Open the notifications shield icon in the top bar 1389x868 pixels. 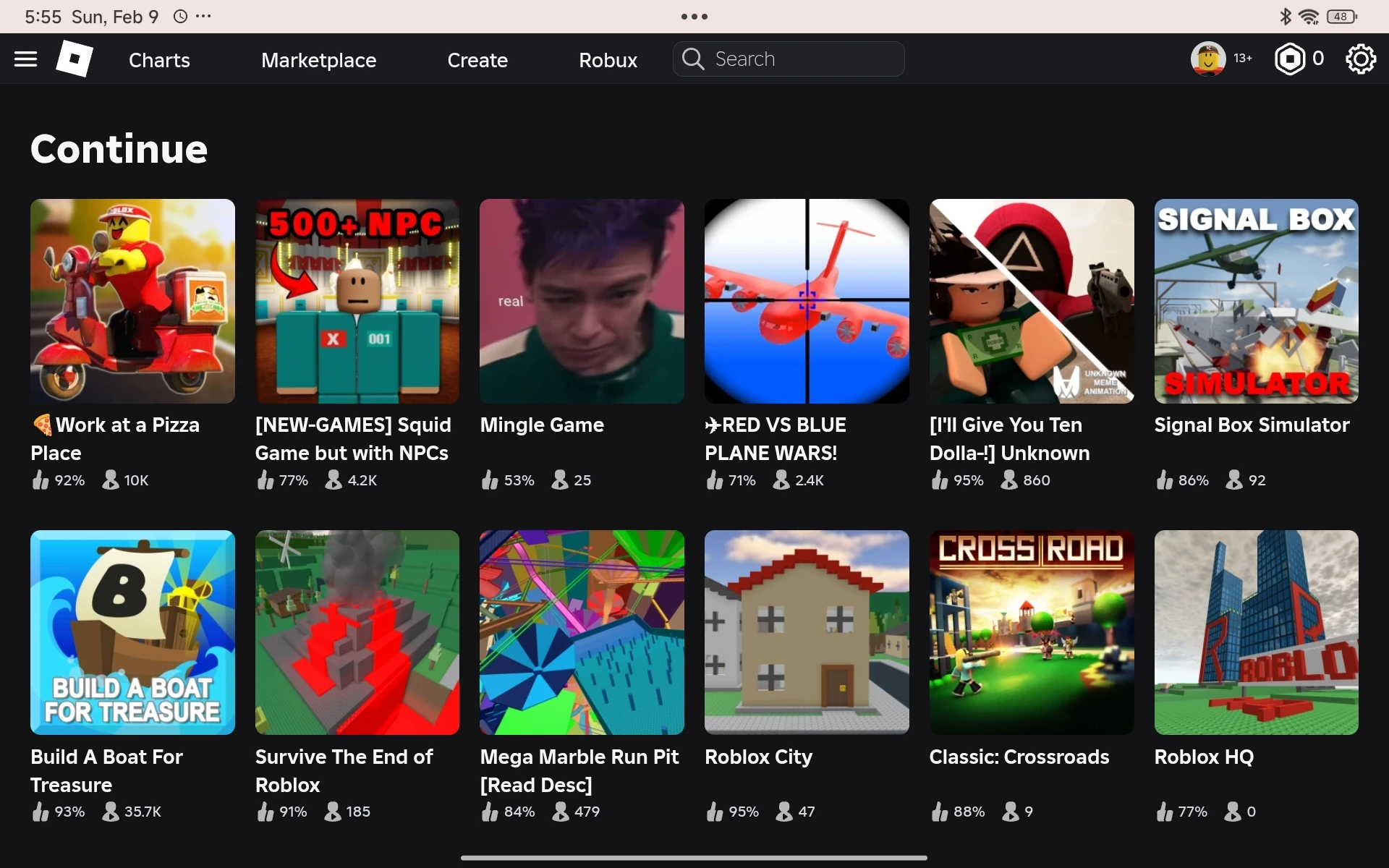[x=1291, y=59]
